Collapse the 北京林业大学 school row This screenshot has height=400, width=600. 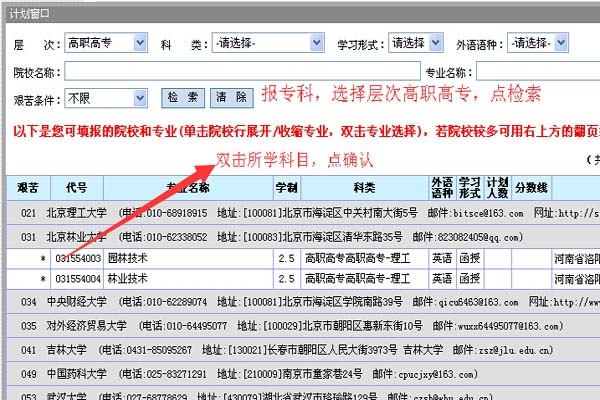pos(79,237)
